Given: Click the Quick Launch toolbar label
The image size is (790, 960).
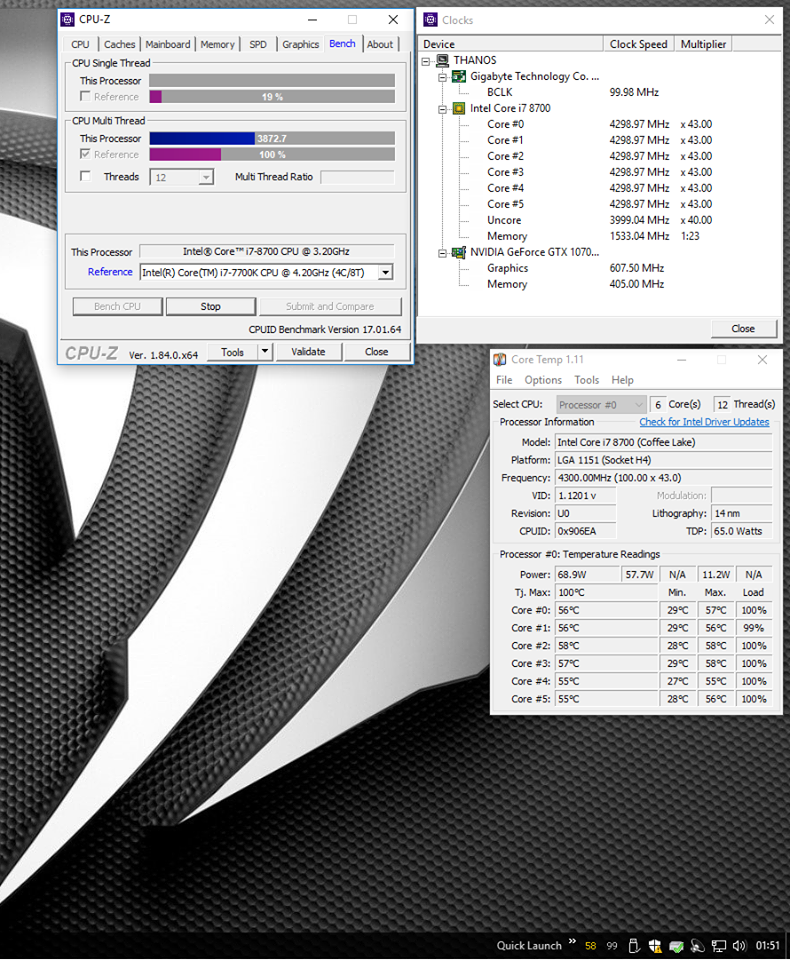Looking at the screenshot, I should [529, 946].
